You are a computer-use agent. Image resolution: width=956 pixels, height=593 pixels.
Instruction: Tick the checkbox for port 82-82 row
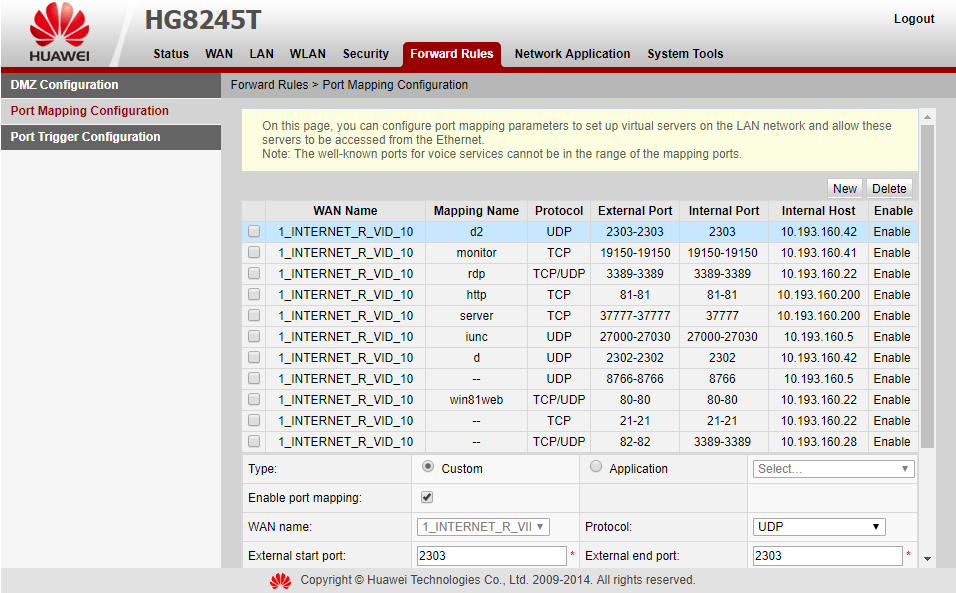pyautogui.click(x=254, y=441)
